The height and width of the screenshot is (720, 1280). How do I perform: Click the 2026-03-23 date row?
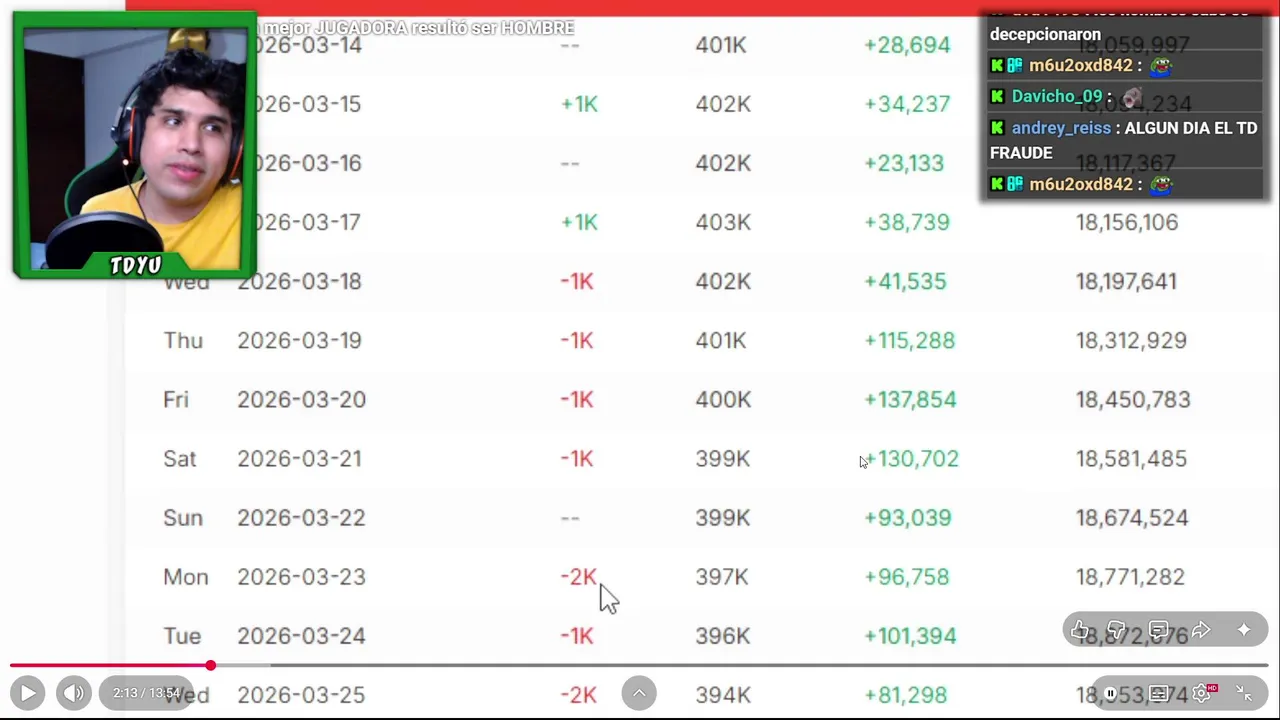pos(301,577)
